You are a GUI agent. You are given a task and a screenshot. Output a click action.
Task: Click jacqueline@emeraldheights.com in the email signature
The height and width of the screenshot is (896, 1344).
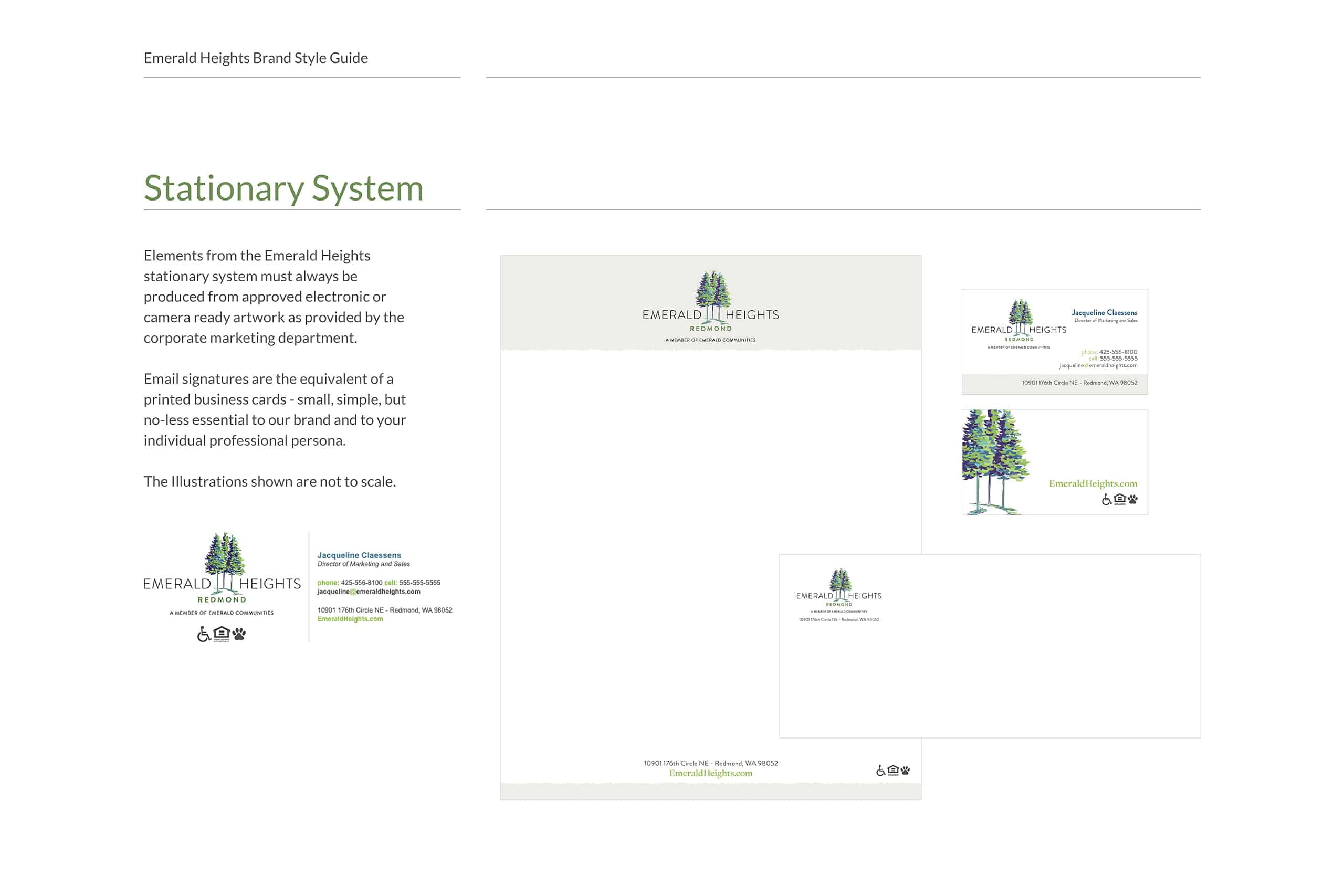pos(369,592)
